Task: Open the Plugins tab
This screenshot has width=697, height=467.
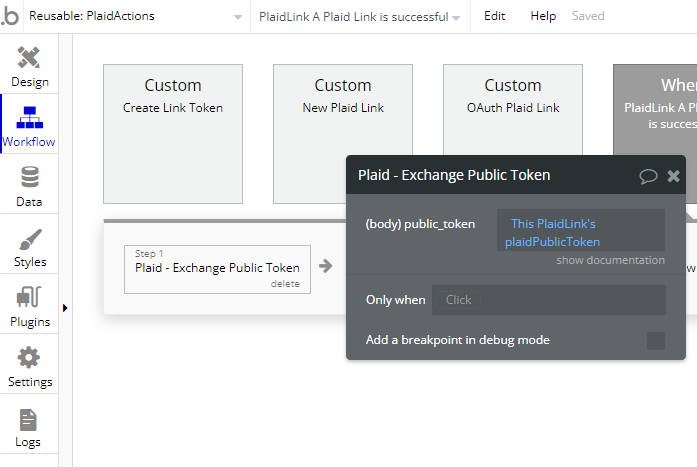Action: click(x=29, y=305)
